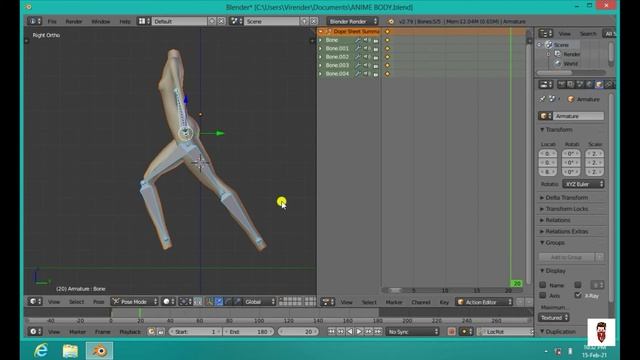Lock the Bone.004 channel
The height and width of the screenshot is (360, 640).
point(376,74)
